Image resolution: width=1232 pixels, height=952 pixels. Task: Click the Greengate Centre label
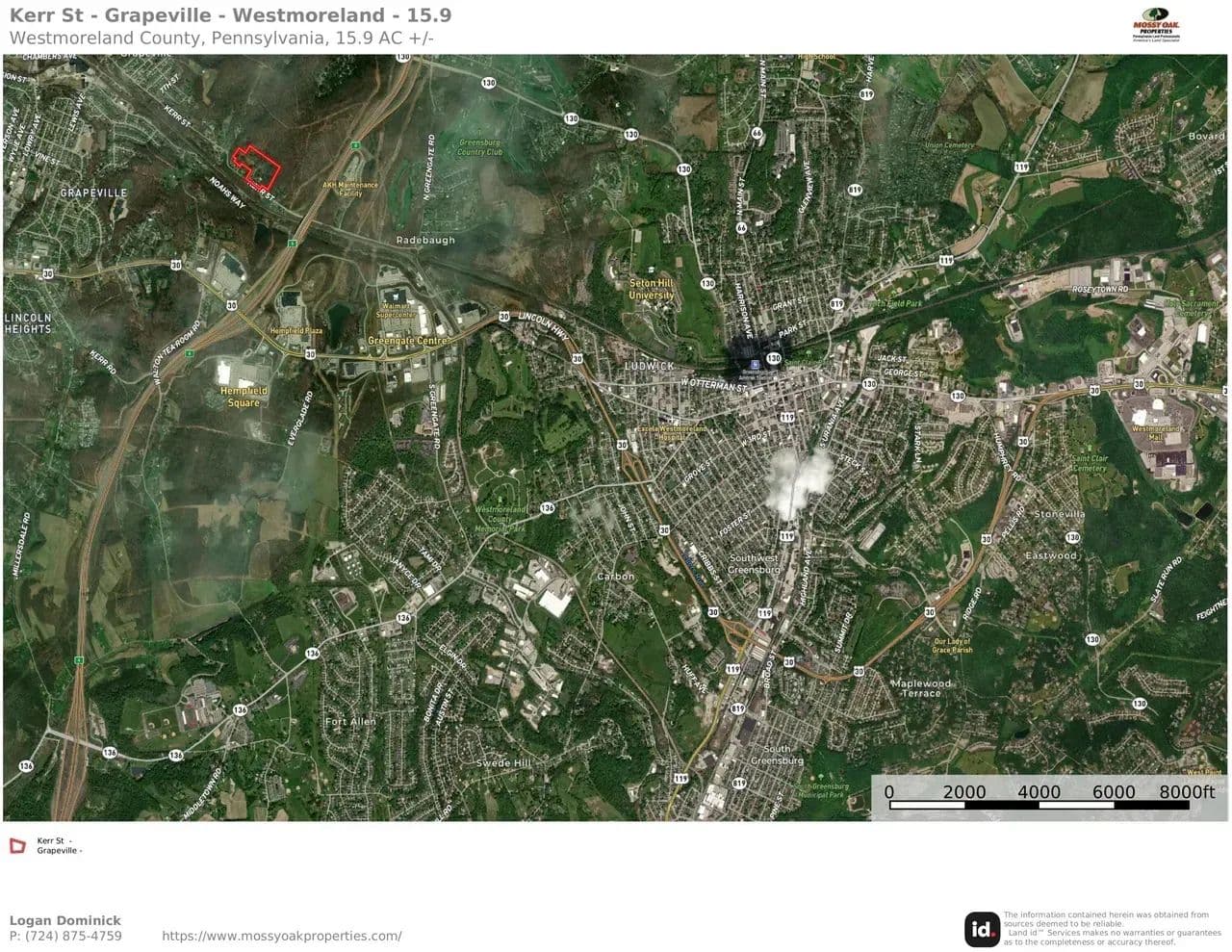click(409, 341)
